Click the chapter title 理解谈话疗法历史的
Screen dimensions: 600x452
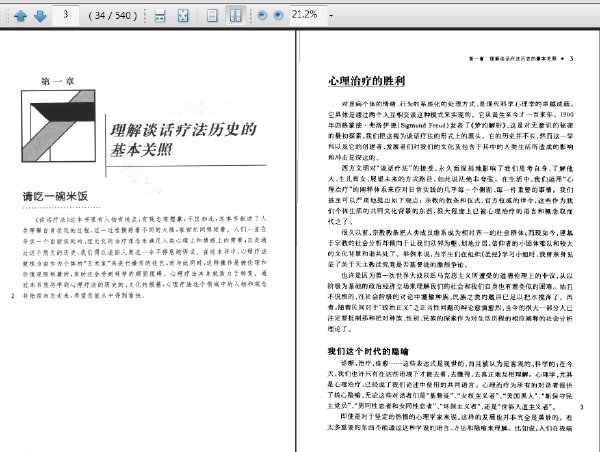tap(183, 130)
